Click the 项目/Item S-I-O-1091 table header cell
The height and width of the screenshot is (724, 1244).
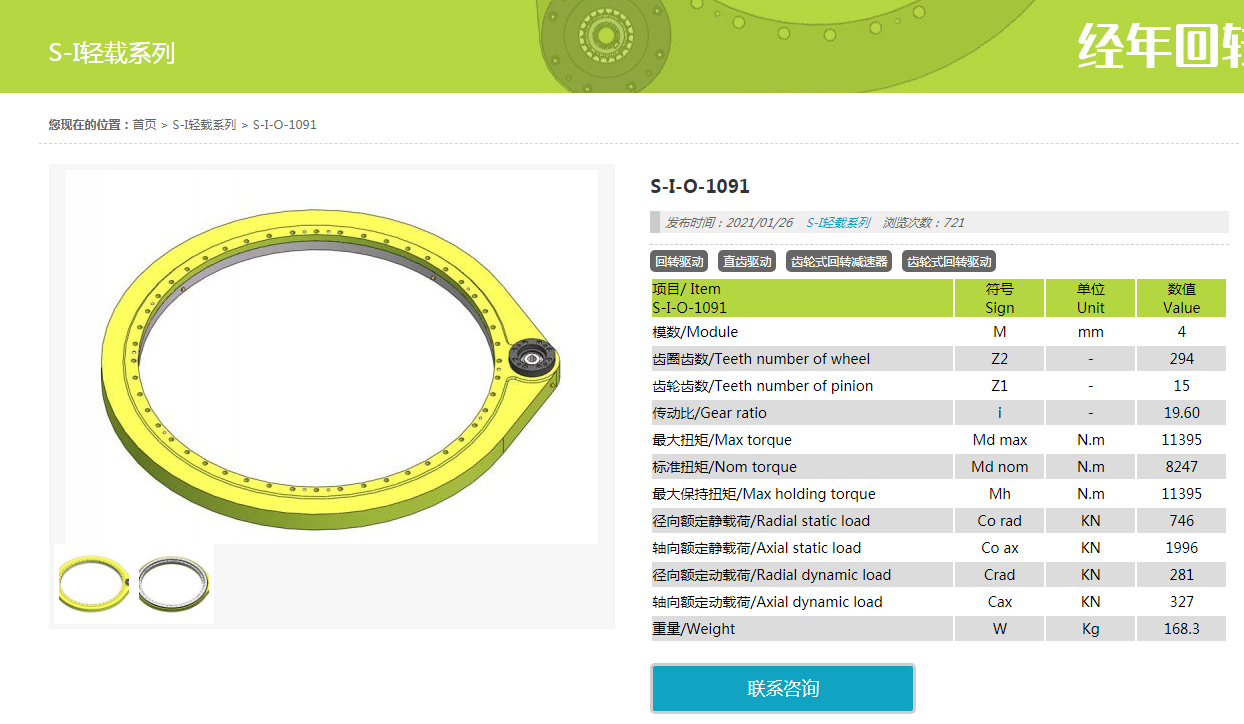click(x=802, y=298)
